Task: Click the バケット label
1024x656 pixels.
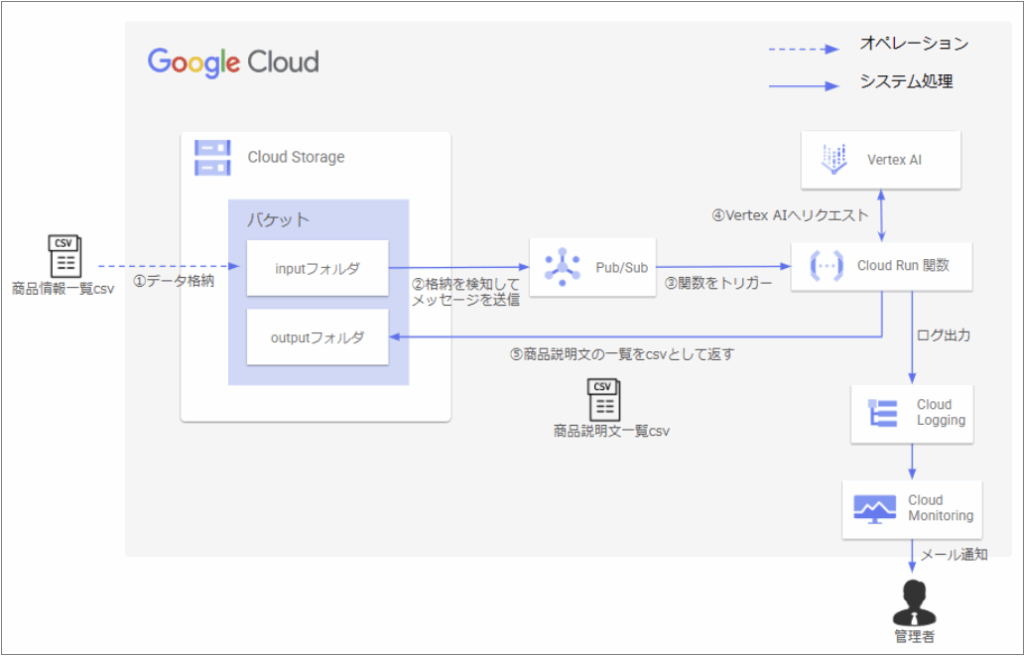Action: [x=278, y=220]
